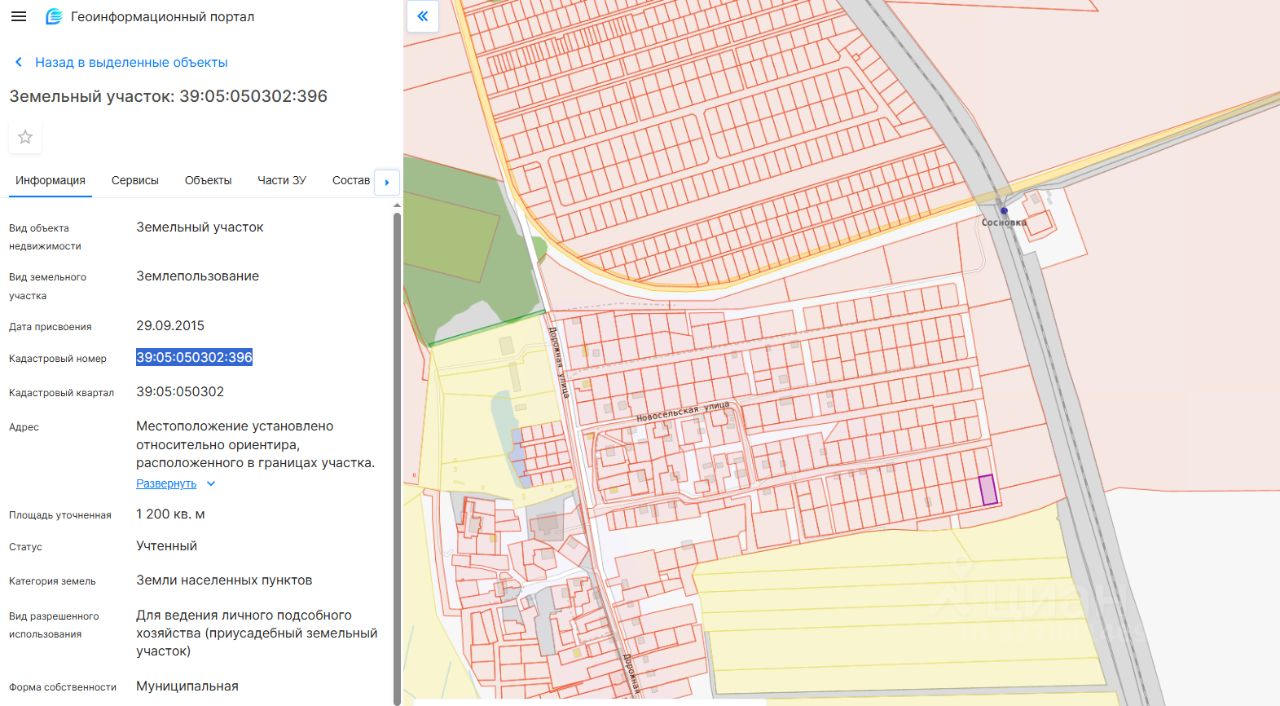Go back via the left chevron arrow

(18, 62)
